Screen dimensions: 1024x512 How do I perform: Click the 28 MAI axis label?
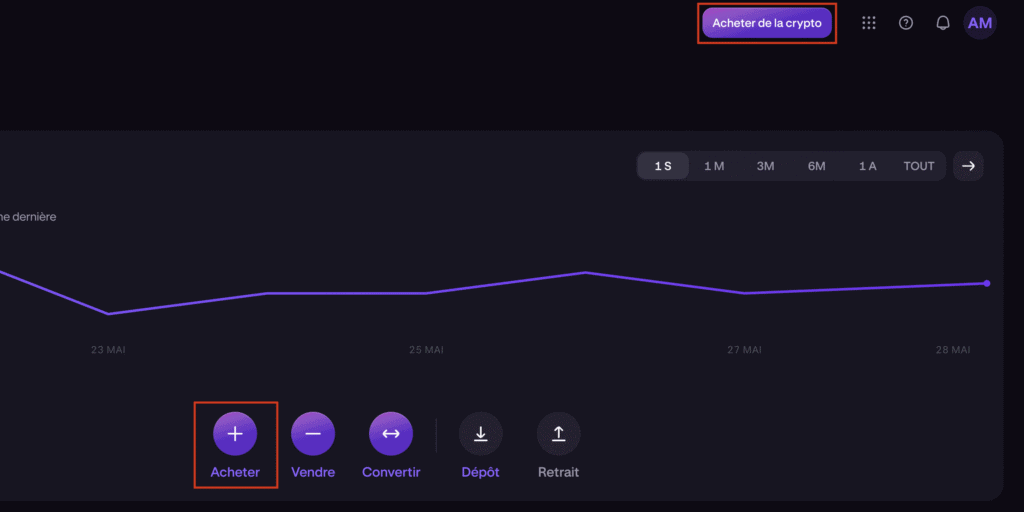click(x=953, y=350)
